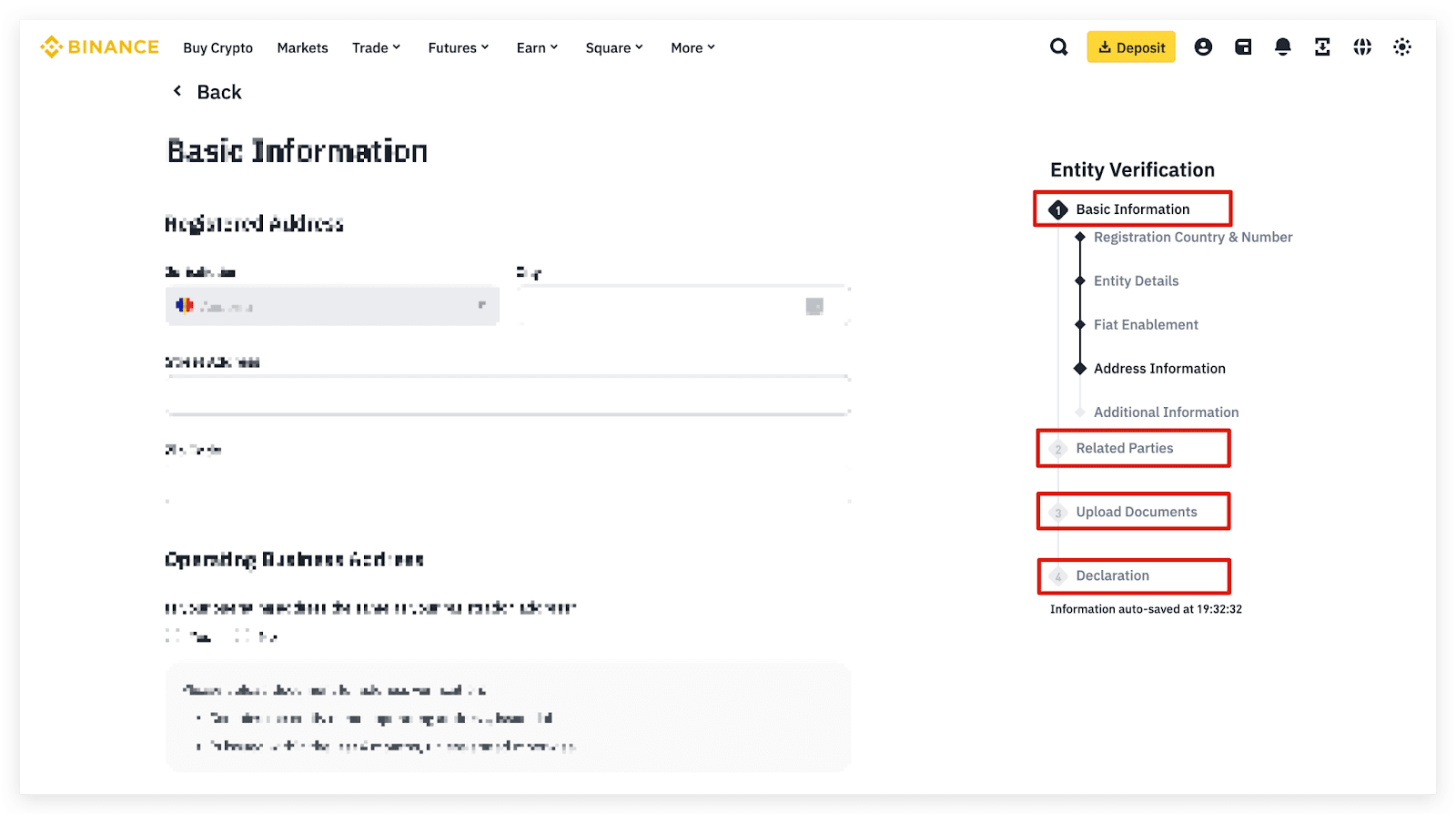Viewport: 1456px width, 814px height.
Task: Click the download app icon
Action: 1322,47
